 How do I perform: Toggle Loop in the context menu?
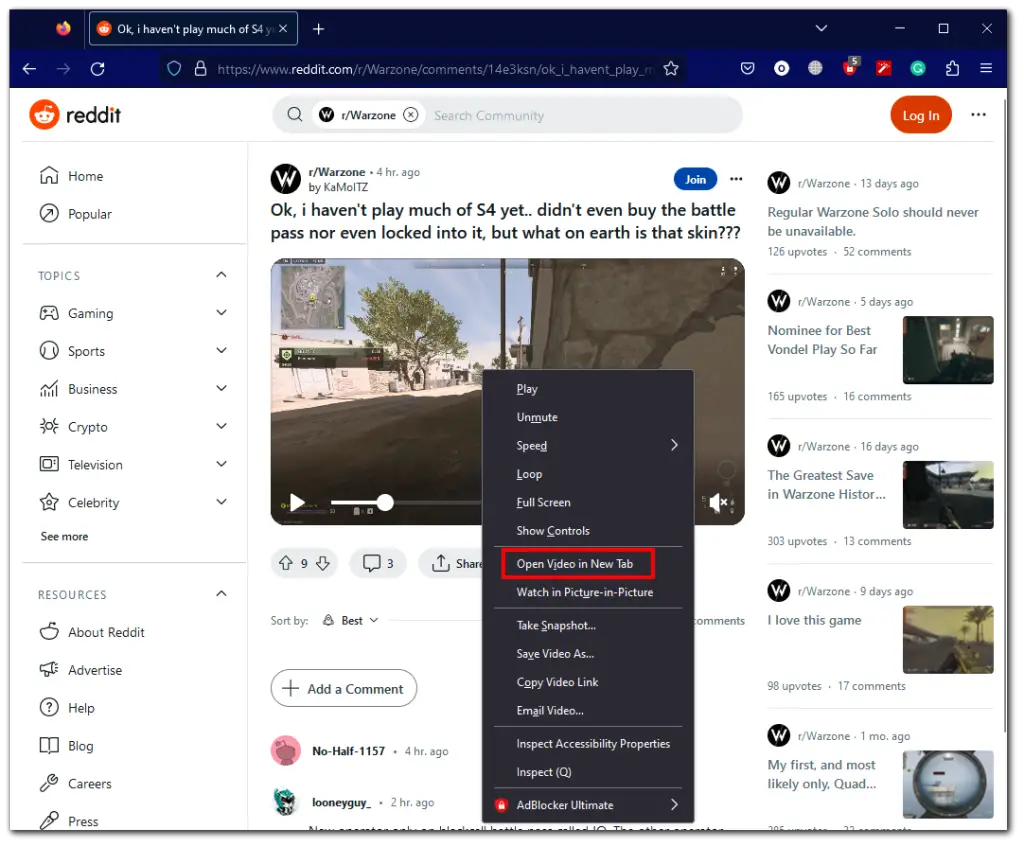coord(528,474)
